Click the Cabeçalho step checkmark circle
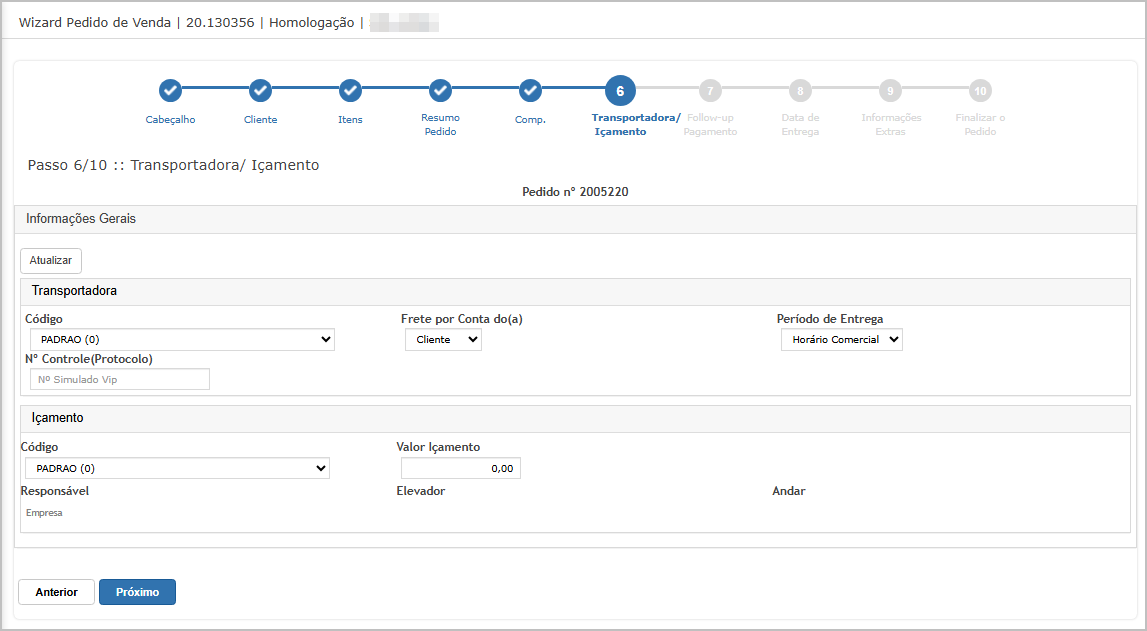The height and width of the screenshot is (631, 1147). click(170, 91)
